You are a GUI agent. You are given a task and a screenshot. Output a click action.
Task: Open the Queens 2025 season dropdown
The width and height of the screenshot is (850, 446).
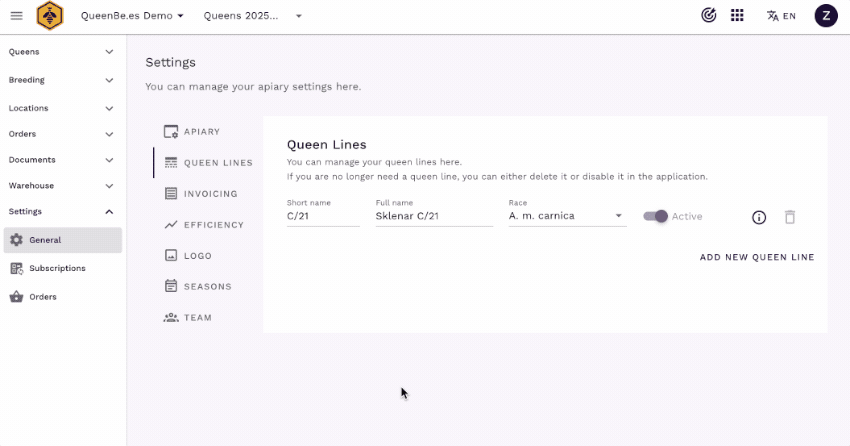coord(253,16)
